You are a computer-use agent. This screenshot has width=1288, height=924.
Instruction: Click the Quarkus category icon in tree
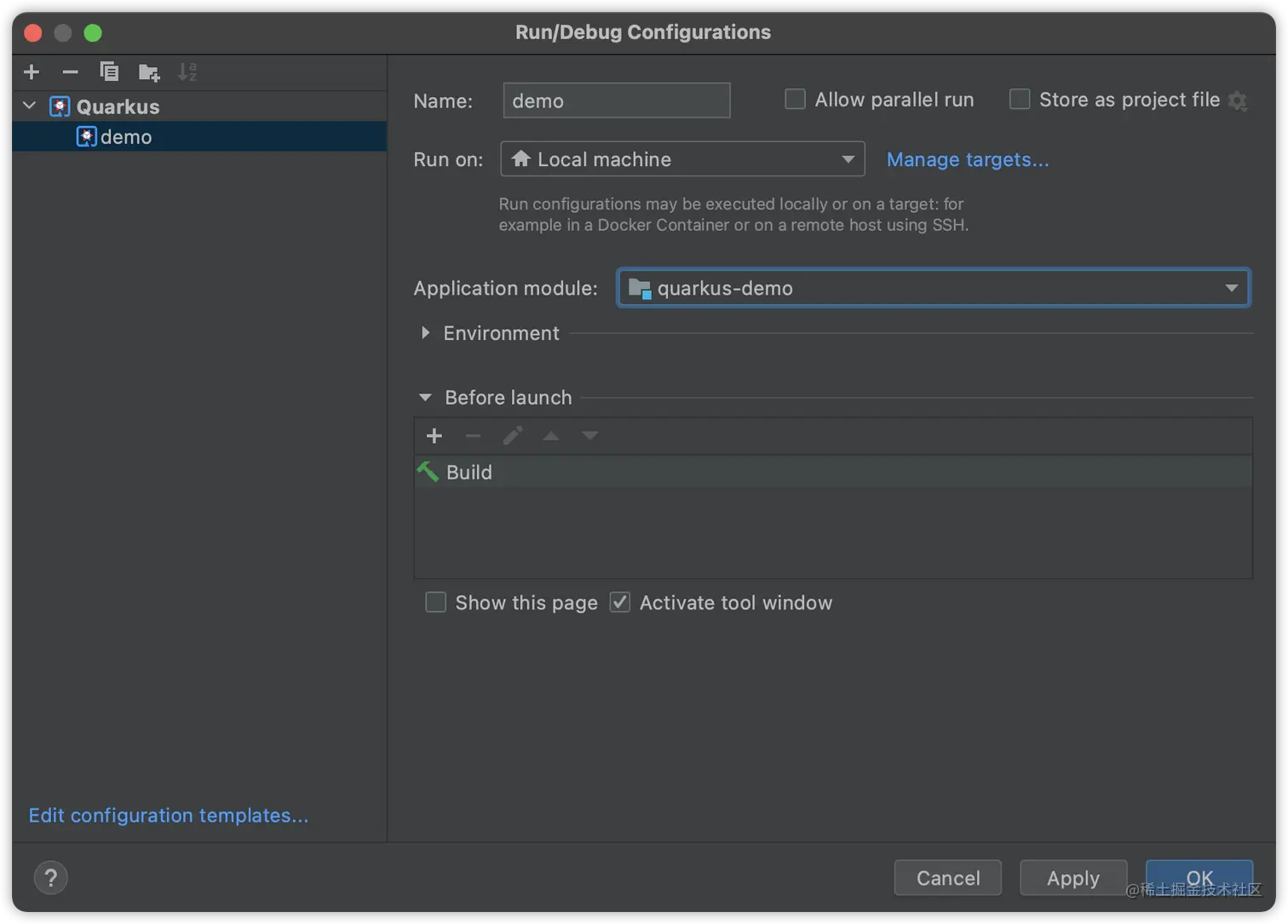(x=60, y=106)
